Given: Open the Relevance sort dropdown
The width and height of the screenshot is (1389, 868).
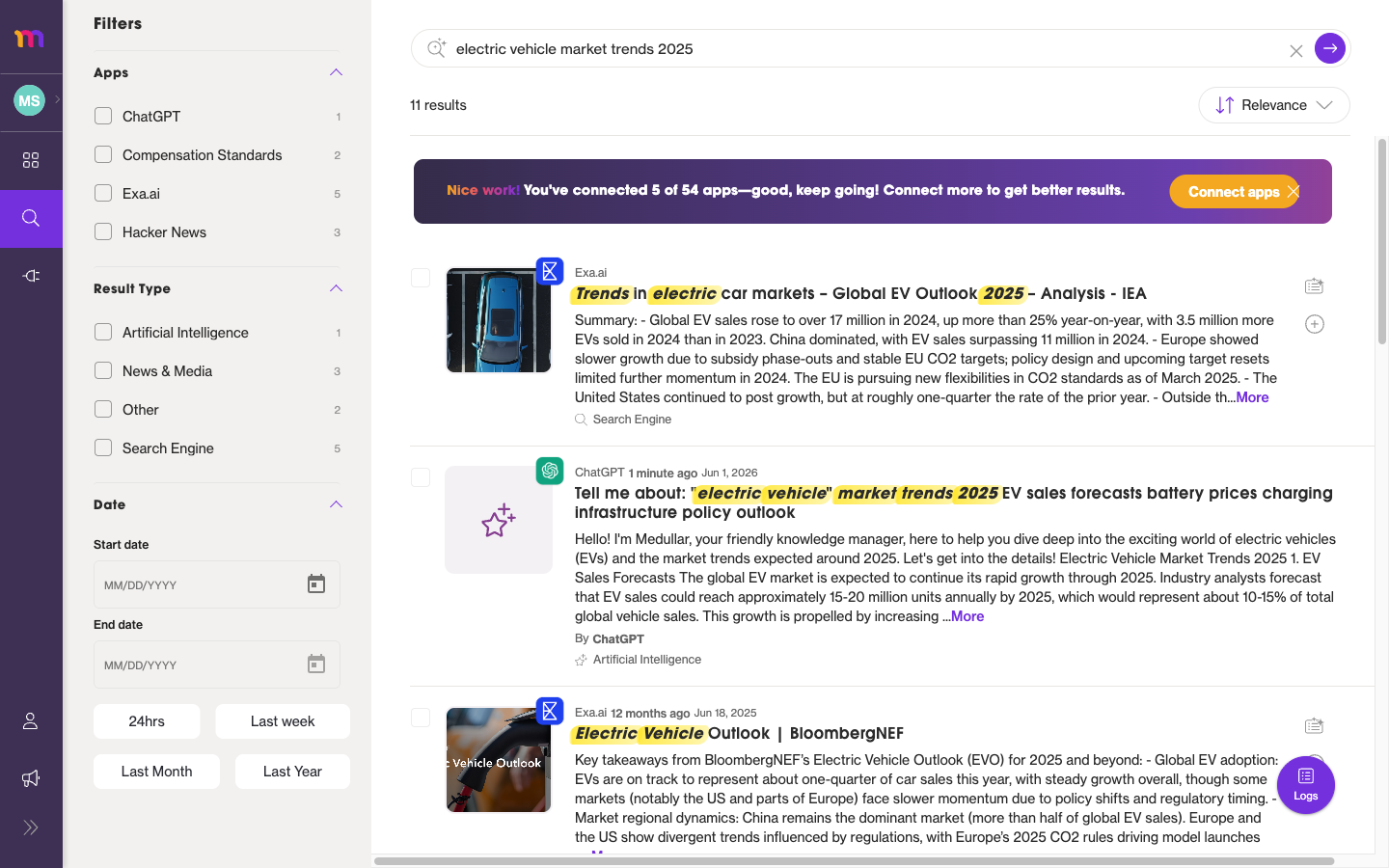Looking at the screenshot, I should (1274, 105).
